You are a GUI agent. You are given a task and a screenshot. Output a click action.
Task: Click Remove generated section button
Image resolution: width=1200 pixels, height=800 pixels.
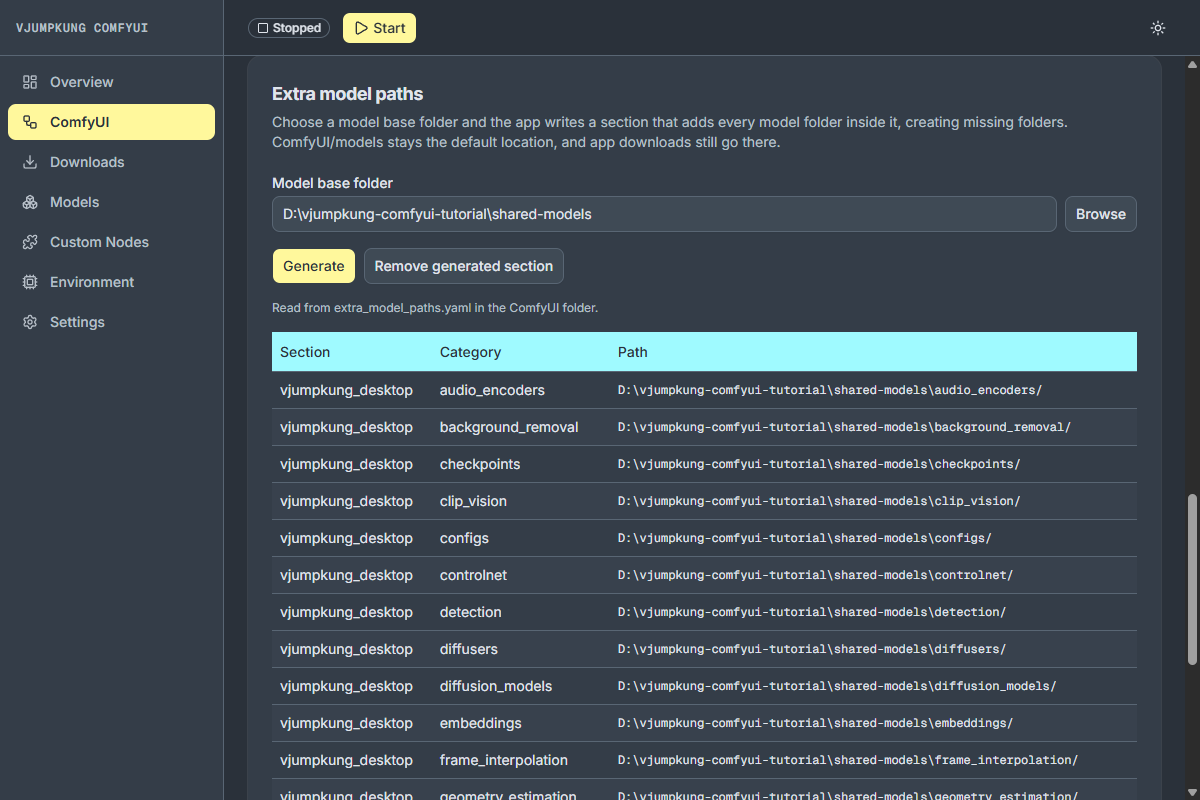click(x=464, y=266)
